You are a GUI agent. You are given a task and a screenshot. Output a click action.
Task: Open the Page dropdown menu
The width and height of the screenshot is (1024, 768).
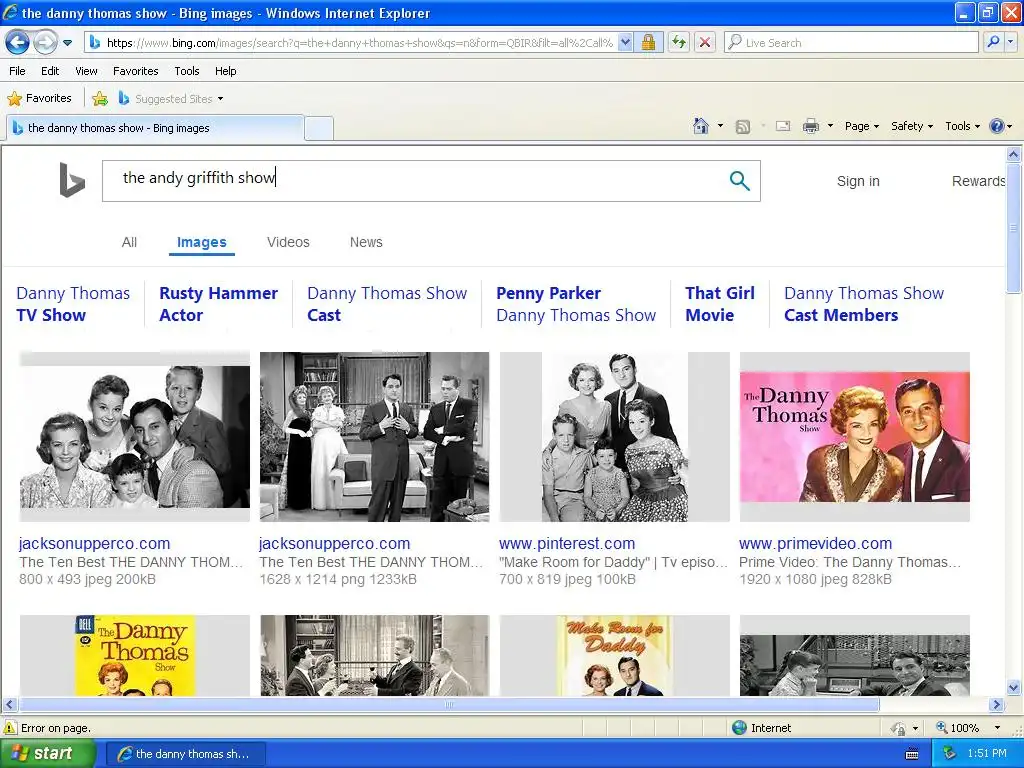[861, 126]
